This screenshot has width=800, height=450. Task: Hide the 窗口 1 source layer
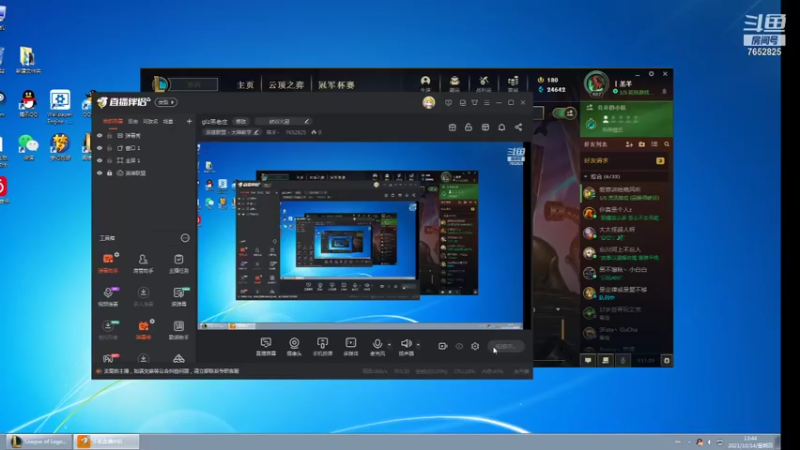99,148
